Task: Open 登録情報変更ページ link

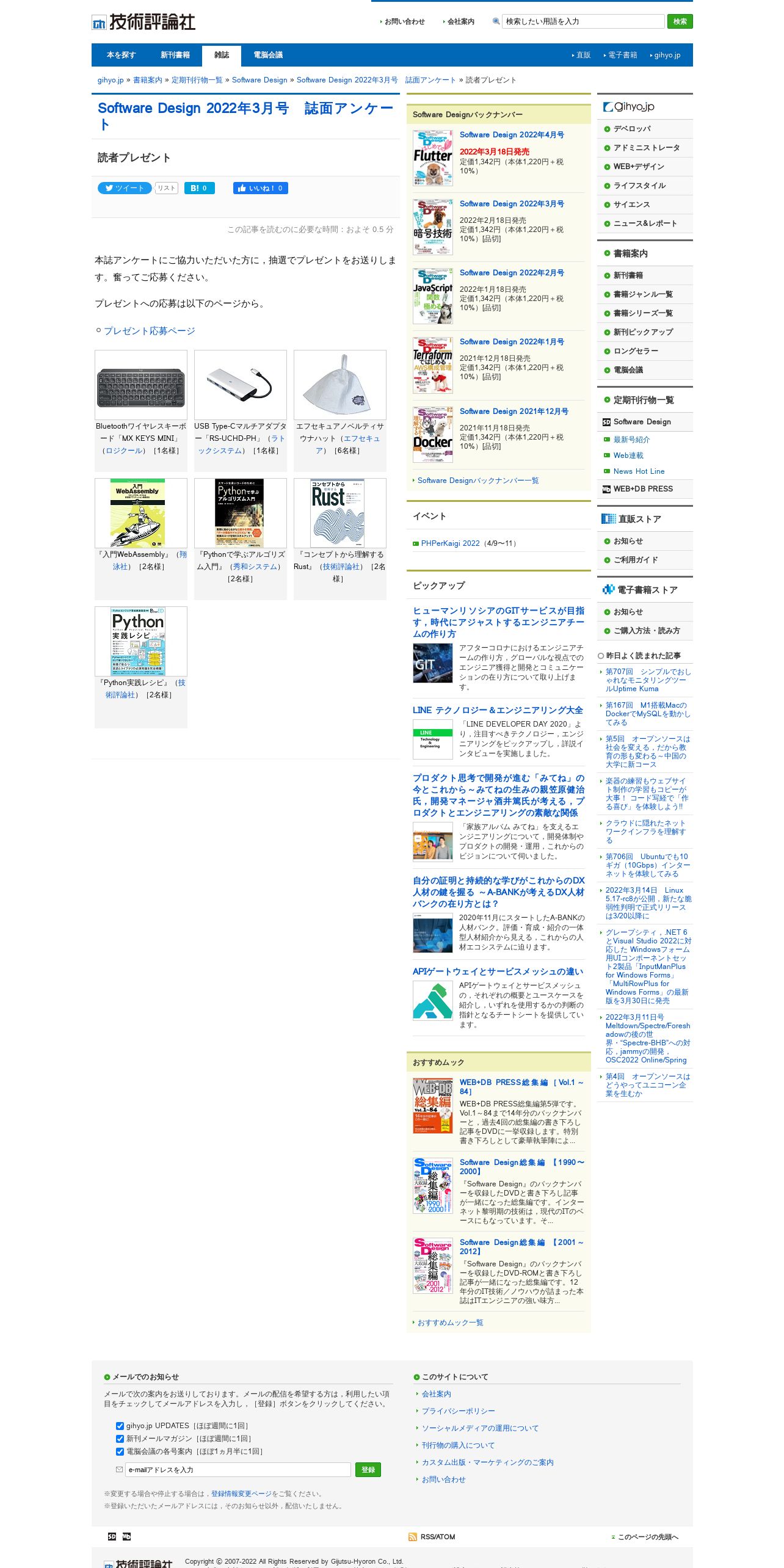Action: click(241, 1494)
